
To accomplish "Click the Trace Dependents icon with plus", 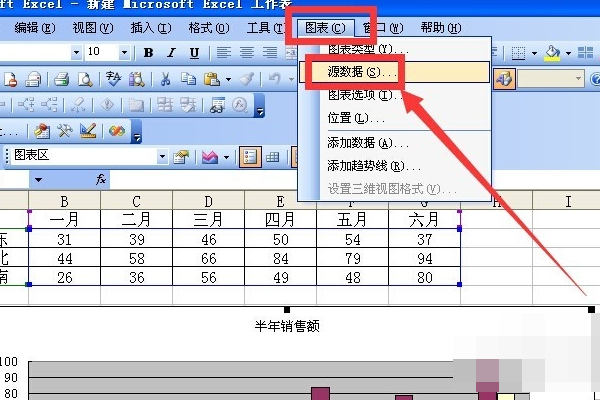I will pyautogui.click(x=26, y=104).
